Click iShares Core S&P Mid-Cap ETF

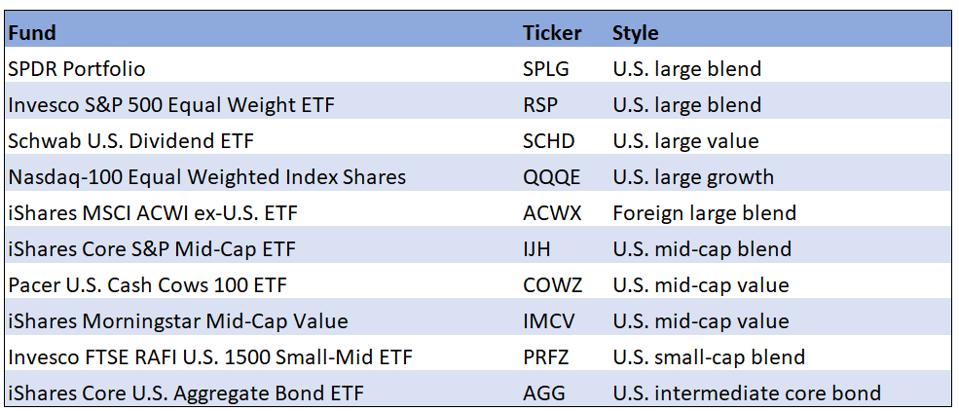(151, 249)
